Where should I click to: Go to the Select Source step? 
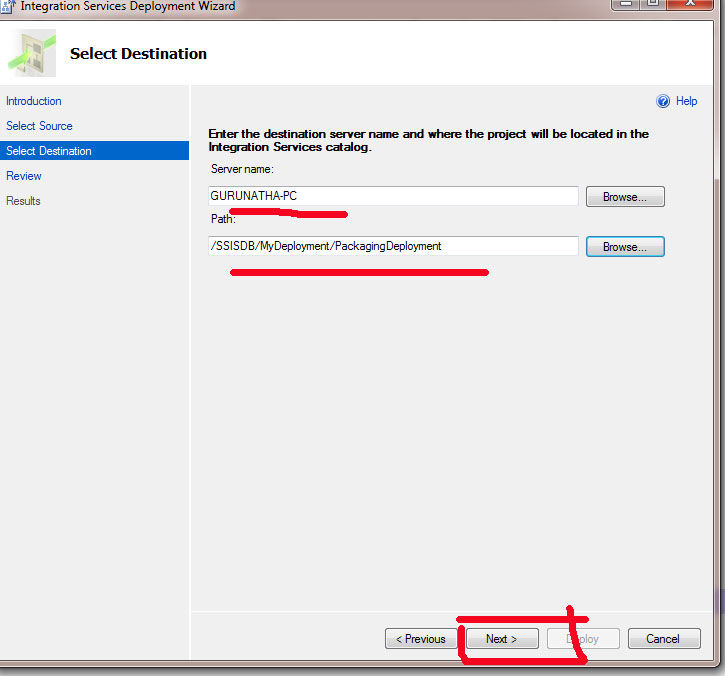coord(39,126)
